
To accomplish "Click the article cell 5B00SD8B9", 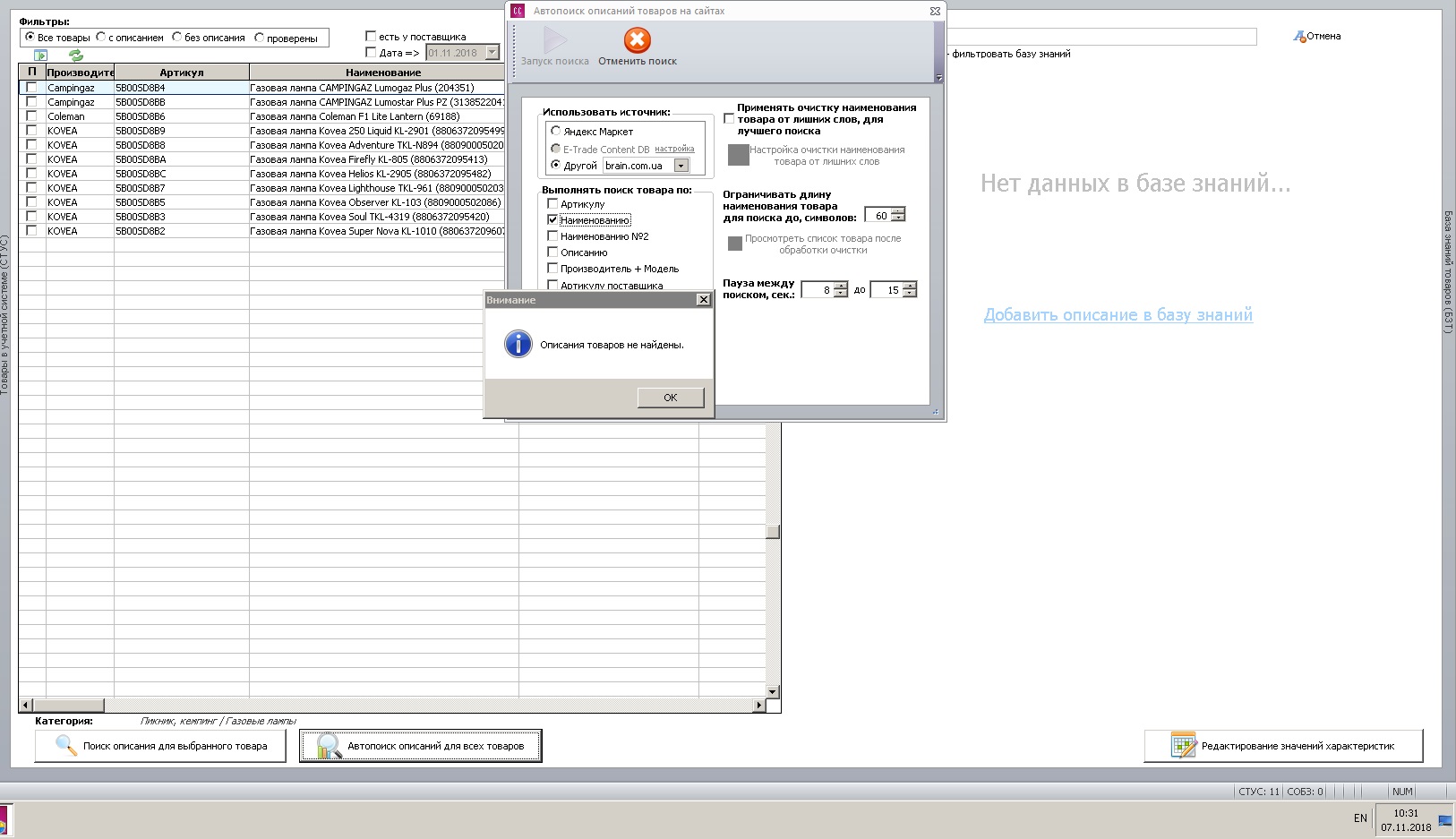I will pyautogui.click(x=182, y=131).
